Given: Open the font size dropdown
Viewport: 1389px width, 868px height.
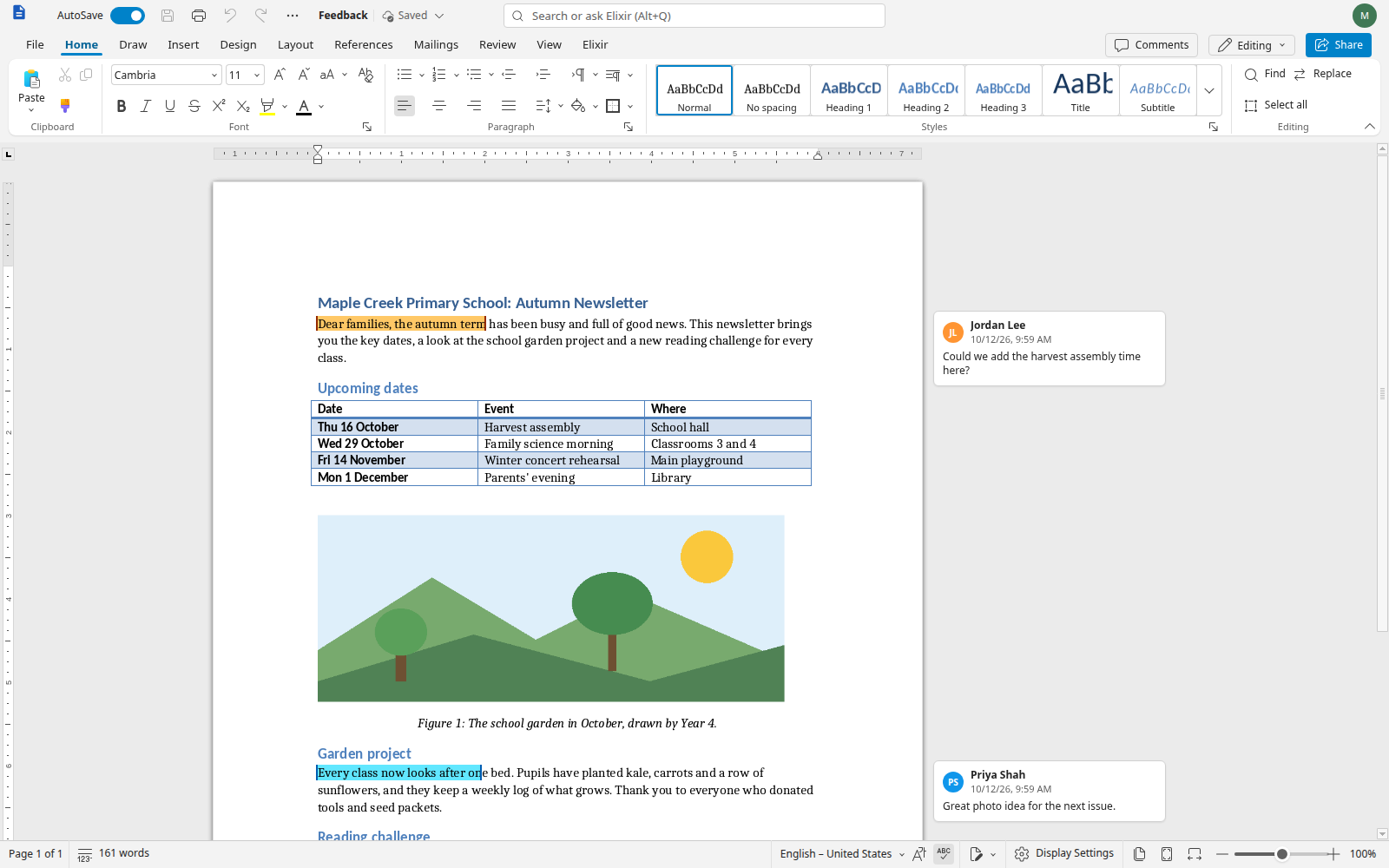Looking at the screenshot, I should (257, 76).
